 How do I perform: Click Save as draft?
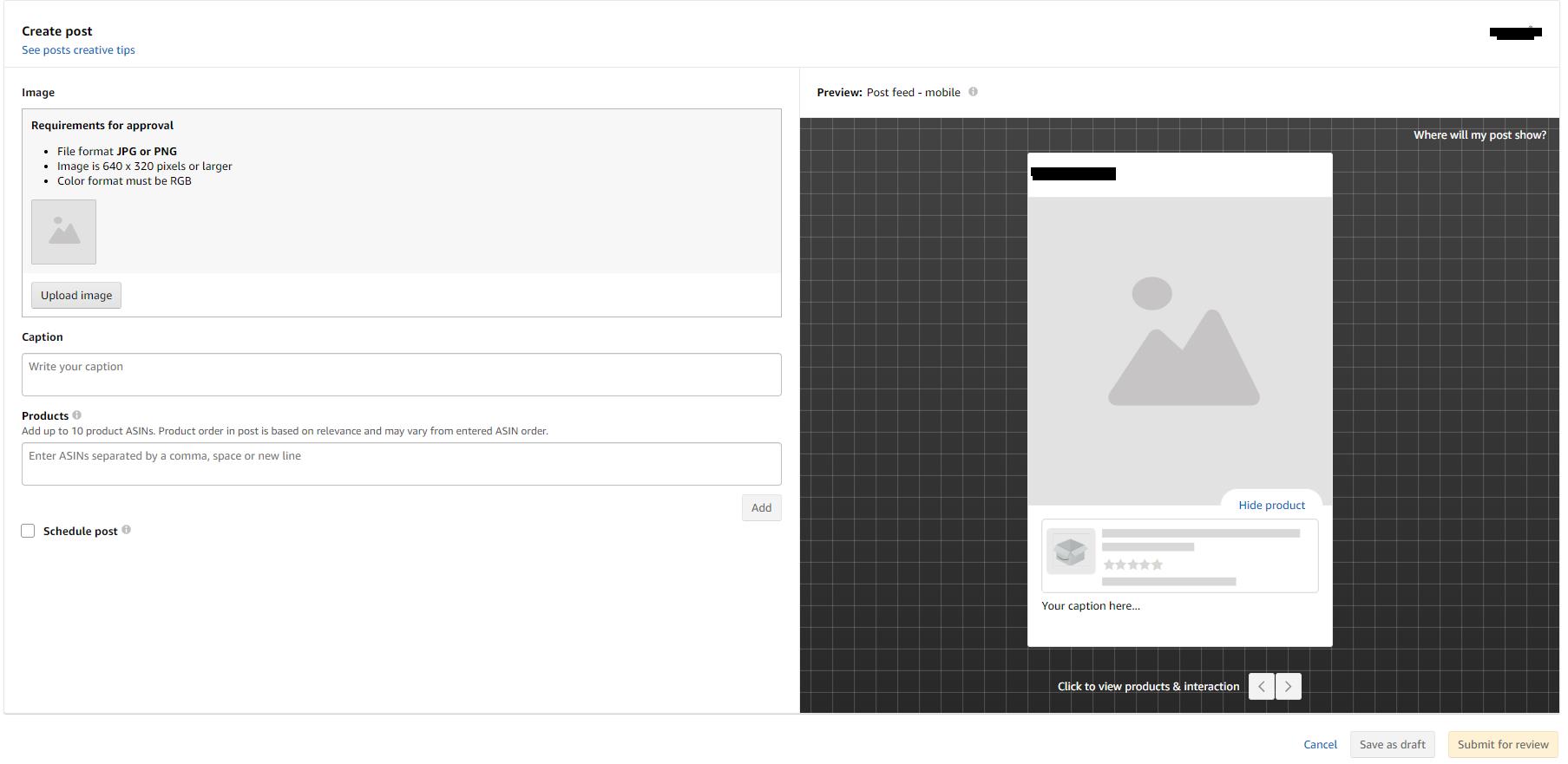pyautogui.click(x=1392, y=744)
